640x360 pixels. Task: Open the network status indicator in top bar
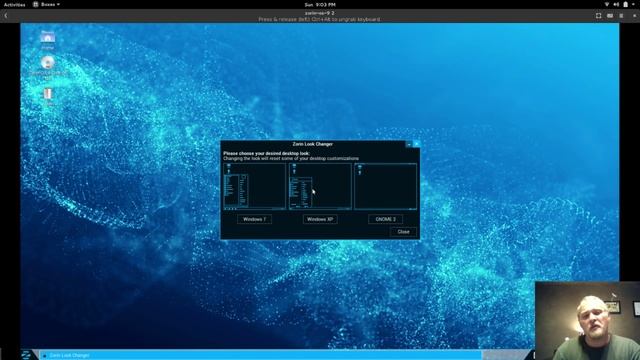607,4
